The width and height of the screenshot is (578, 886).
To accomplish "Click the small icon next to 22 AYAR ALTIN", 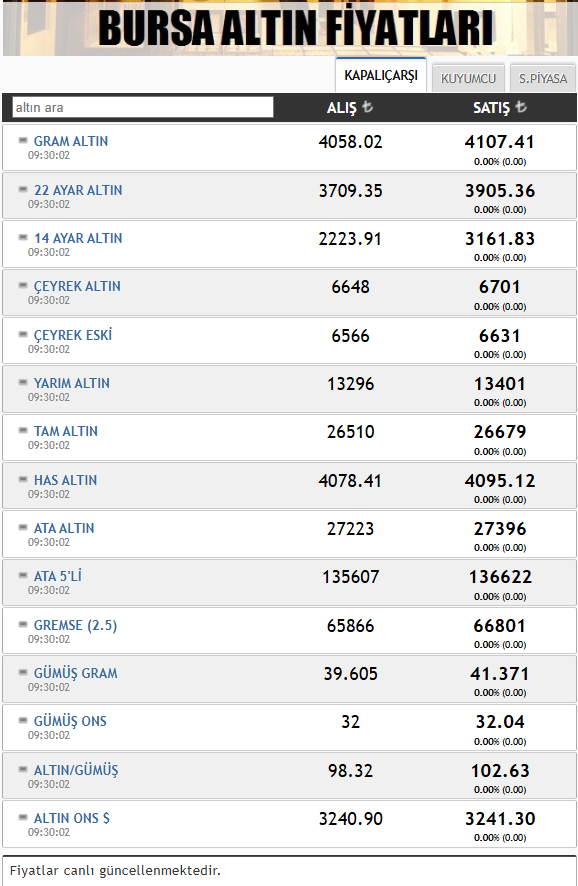I will [x=23, y=189].
